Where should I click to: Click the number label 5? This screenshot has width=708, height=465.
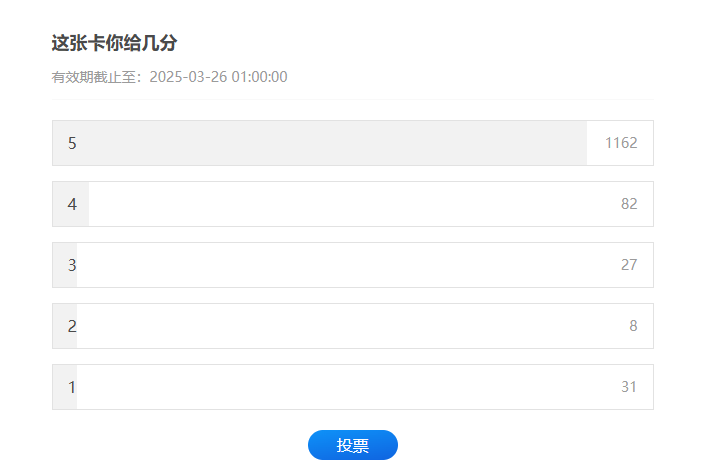72,144
